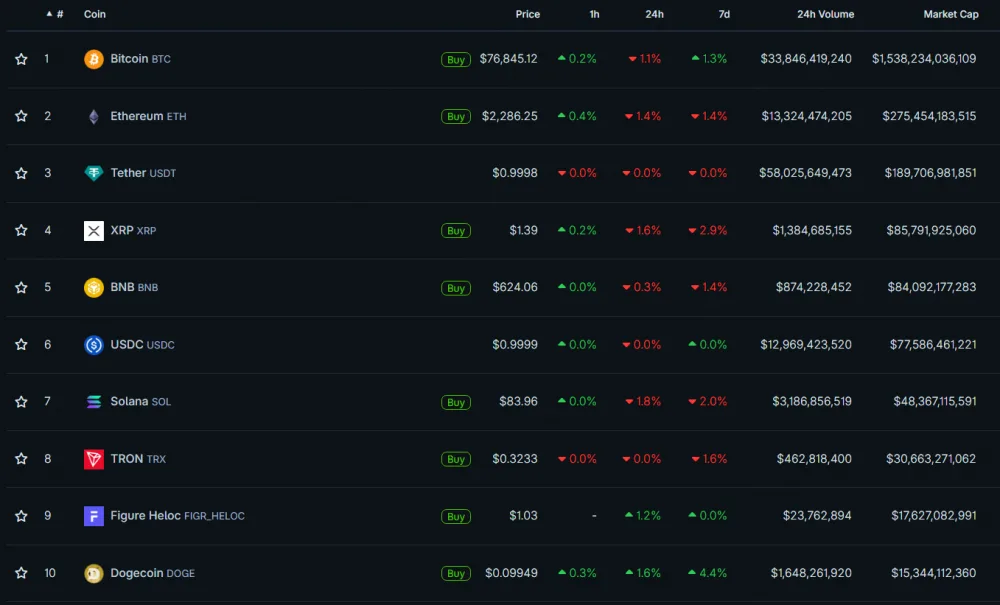
Task: Star the Solana row
Action: point(21,402)
